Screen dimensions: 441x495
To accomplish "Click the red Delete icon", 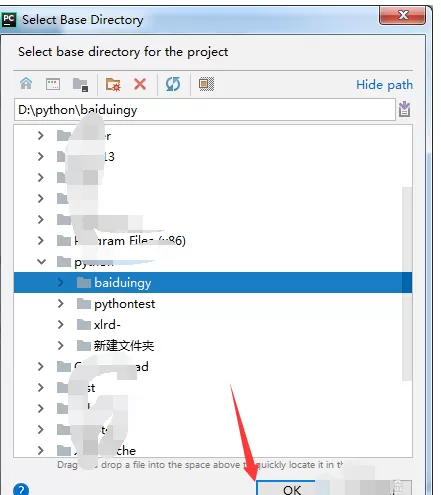I will point(140,84).
